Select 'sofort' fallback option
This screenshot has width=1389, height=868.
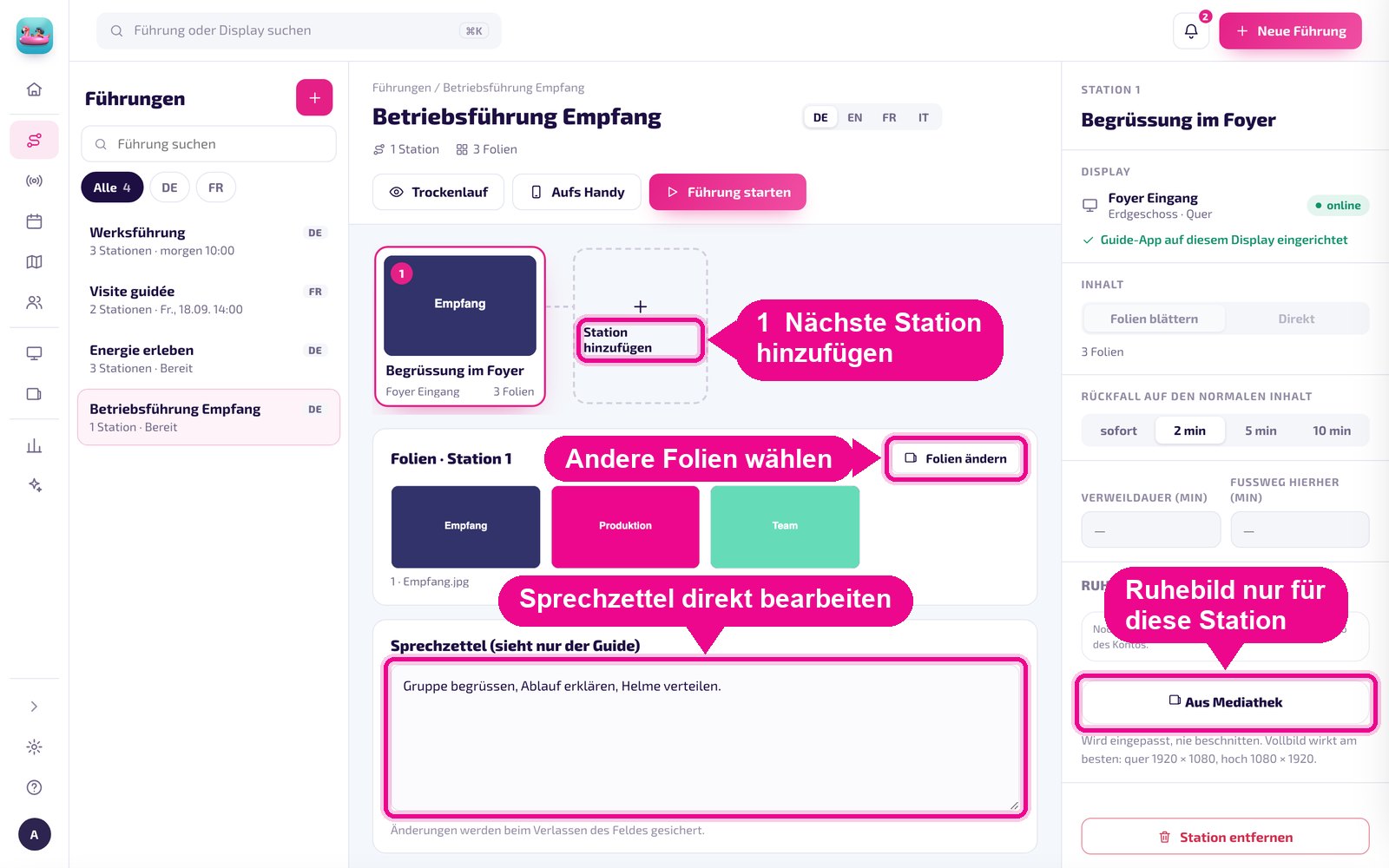tap(1118, 431)
